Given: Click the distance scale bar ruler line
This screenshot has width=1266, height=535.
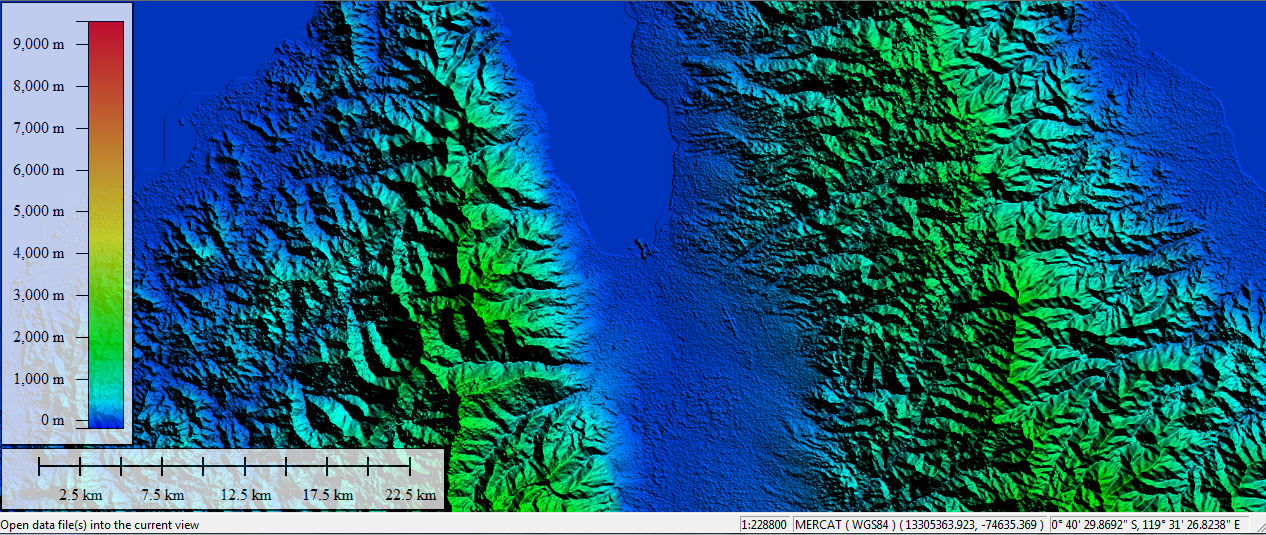Looking at the screenshot, I should pyautogui.click(x=224, y=465).
